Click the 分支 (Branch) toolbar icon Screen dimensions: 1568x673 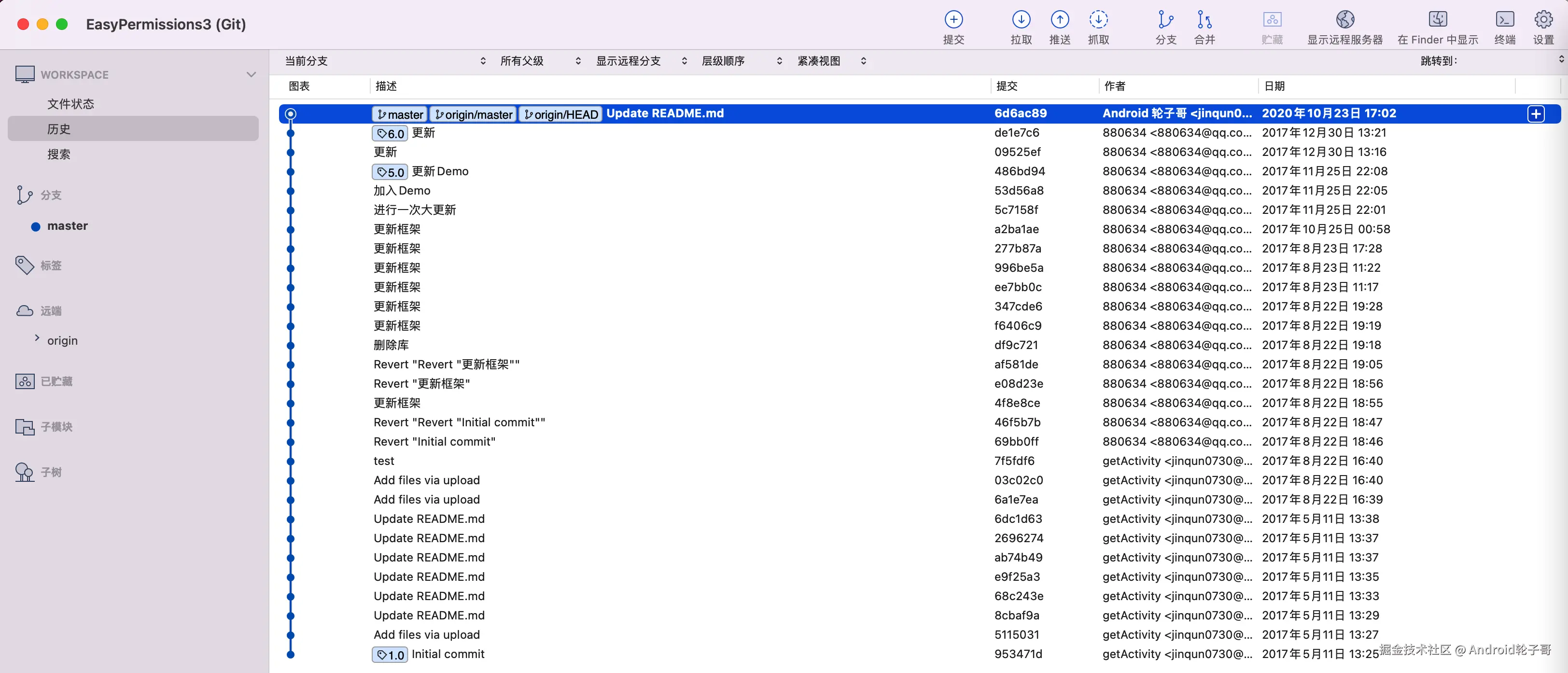tap(1165, 19)
